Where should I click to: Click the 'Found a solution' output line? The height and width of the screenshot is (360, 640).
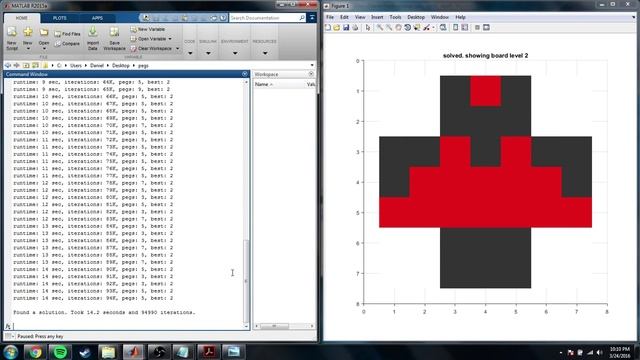coord(104,312)
